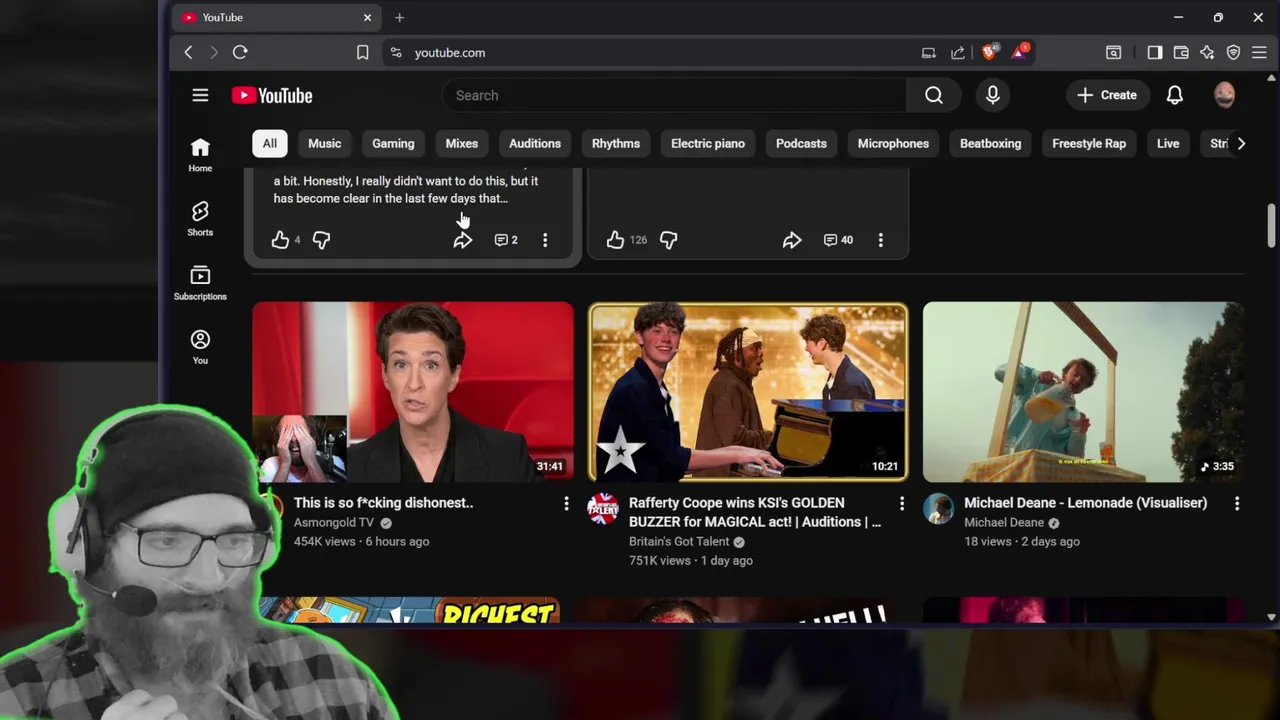Screen dimensions: 1280x720
Task: Open 'Michael Deane - Lemonade (Visualiser)' title
Action: [1085, 503]
